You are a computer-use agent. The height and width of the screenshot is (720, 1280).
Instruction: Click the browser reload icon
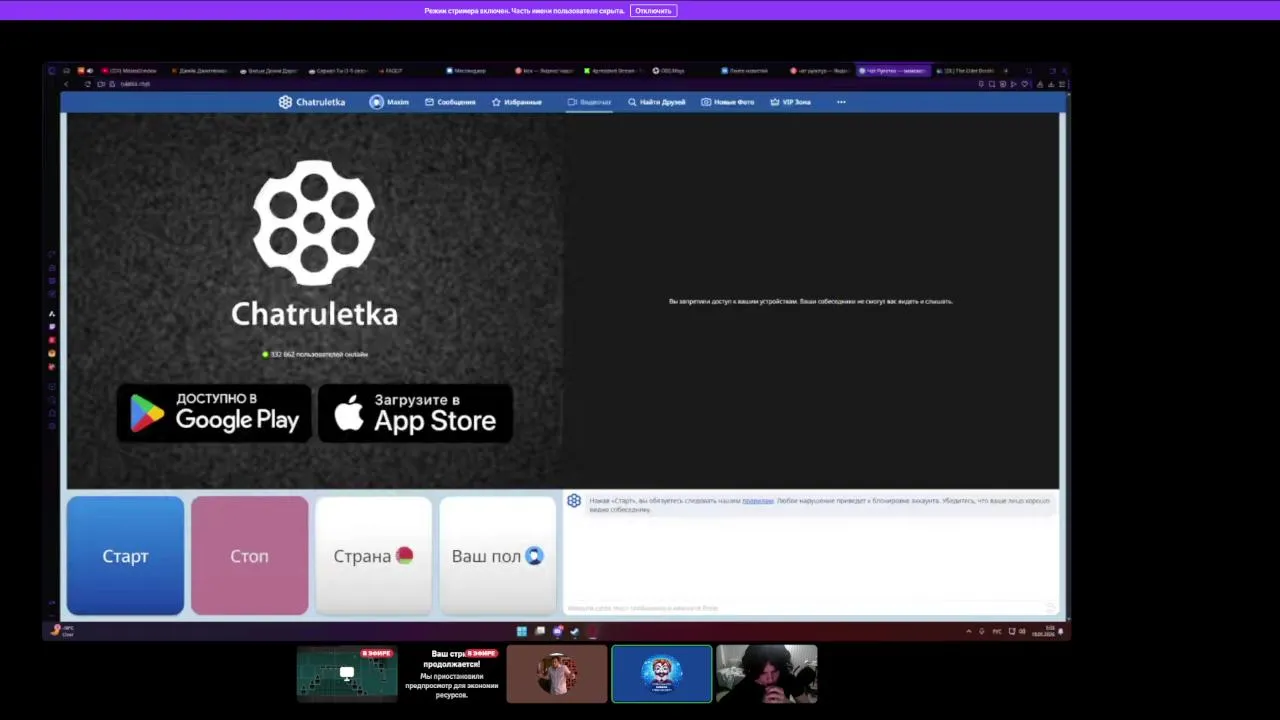click(x=87, y=84)
